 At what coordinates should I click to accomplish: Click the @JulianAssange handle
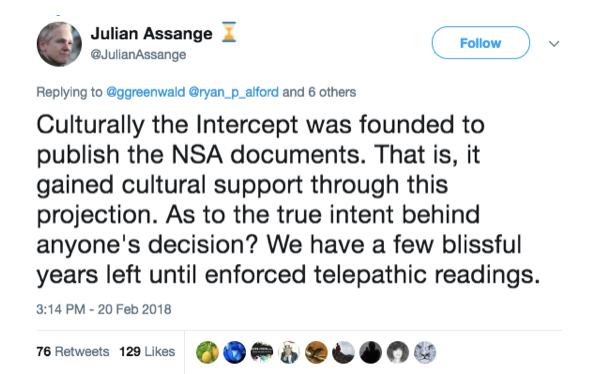pyautogui.click(x=138, y=55)
